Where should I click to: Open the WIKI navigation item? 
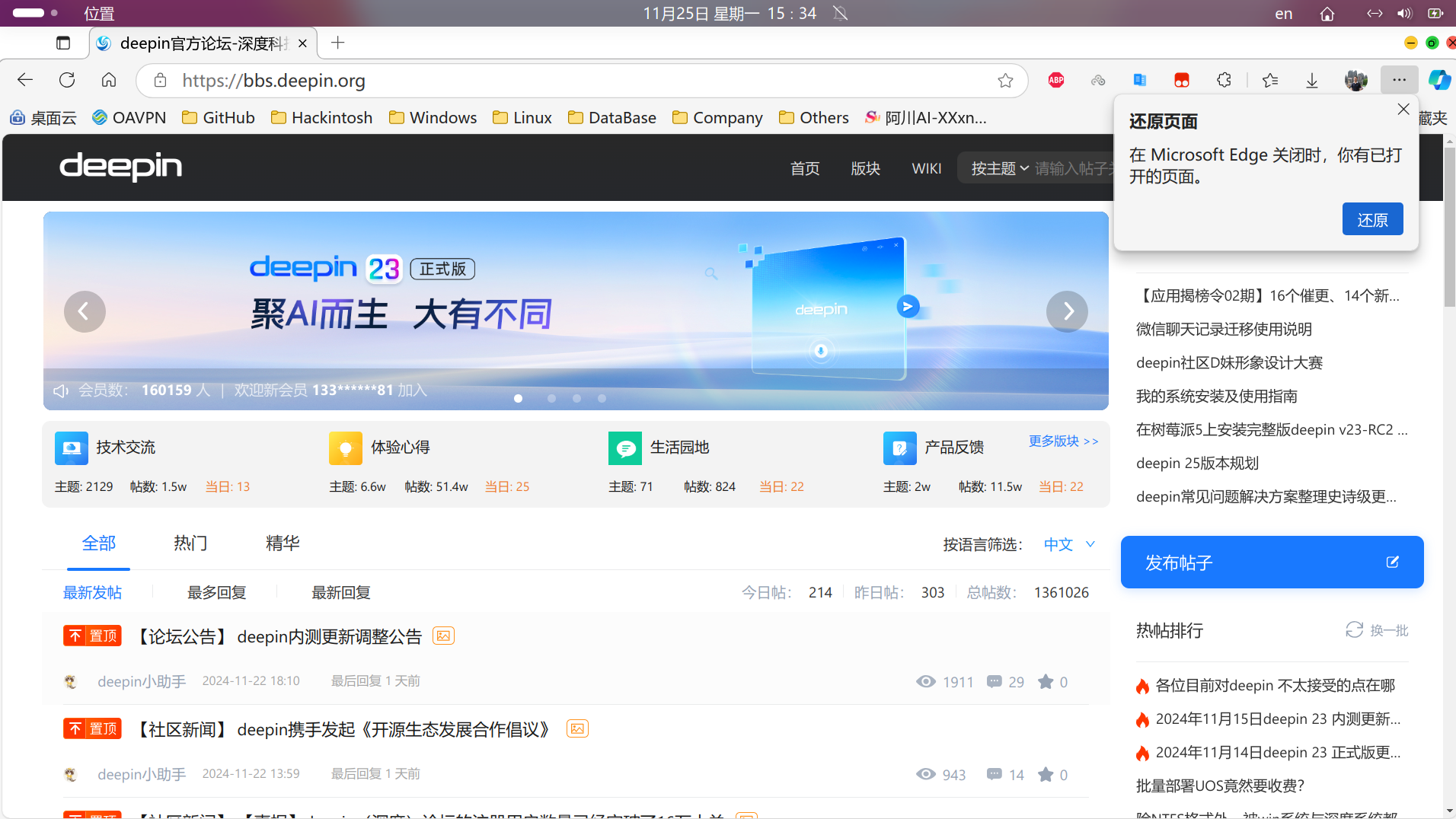(x=927, y=168)
